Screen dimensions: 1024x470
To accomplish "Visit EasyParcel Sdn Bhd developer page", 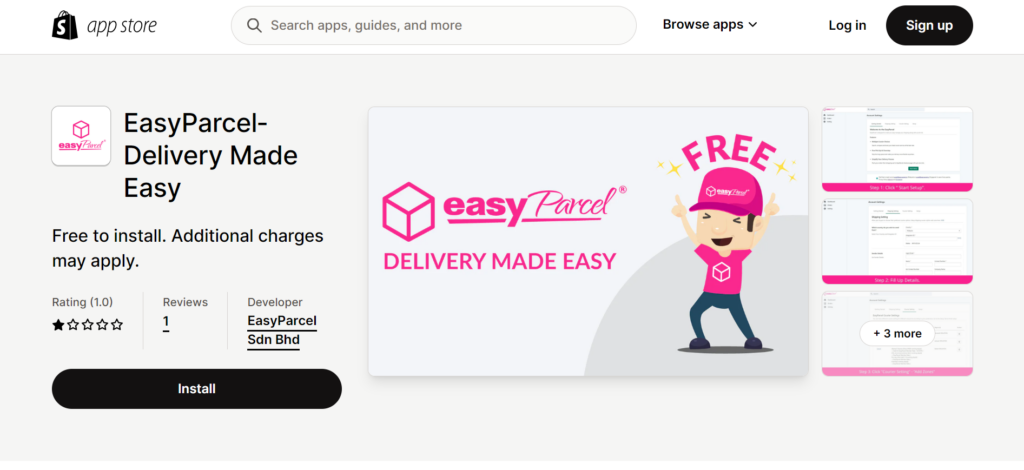I will 282,331.
